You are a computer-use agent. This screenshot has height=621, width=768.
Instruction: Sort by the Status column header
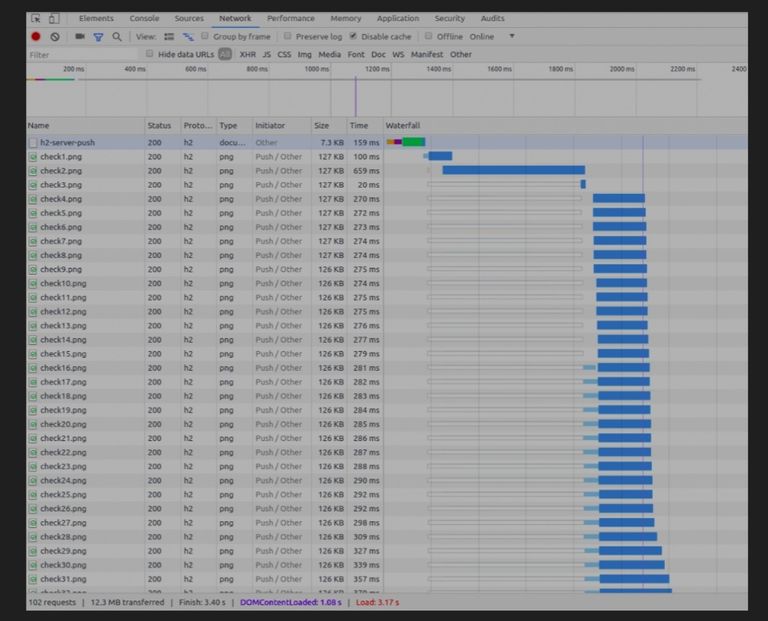tap(163, 126)
